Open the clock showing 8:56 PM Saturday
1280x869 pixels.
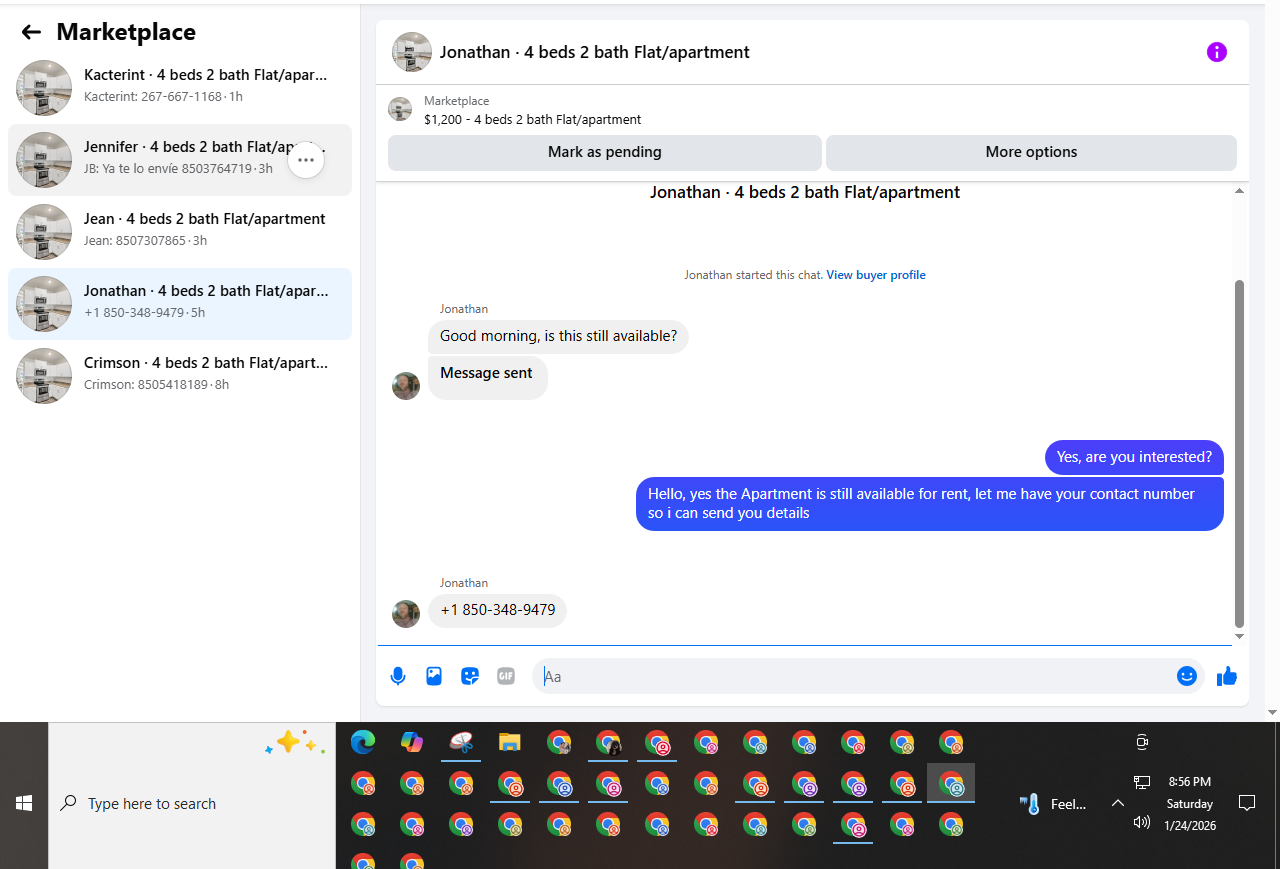(x=1190, y=803)
